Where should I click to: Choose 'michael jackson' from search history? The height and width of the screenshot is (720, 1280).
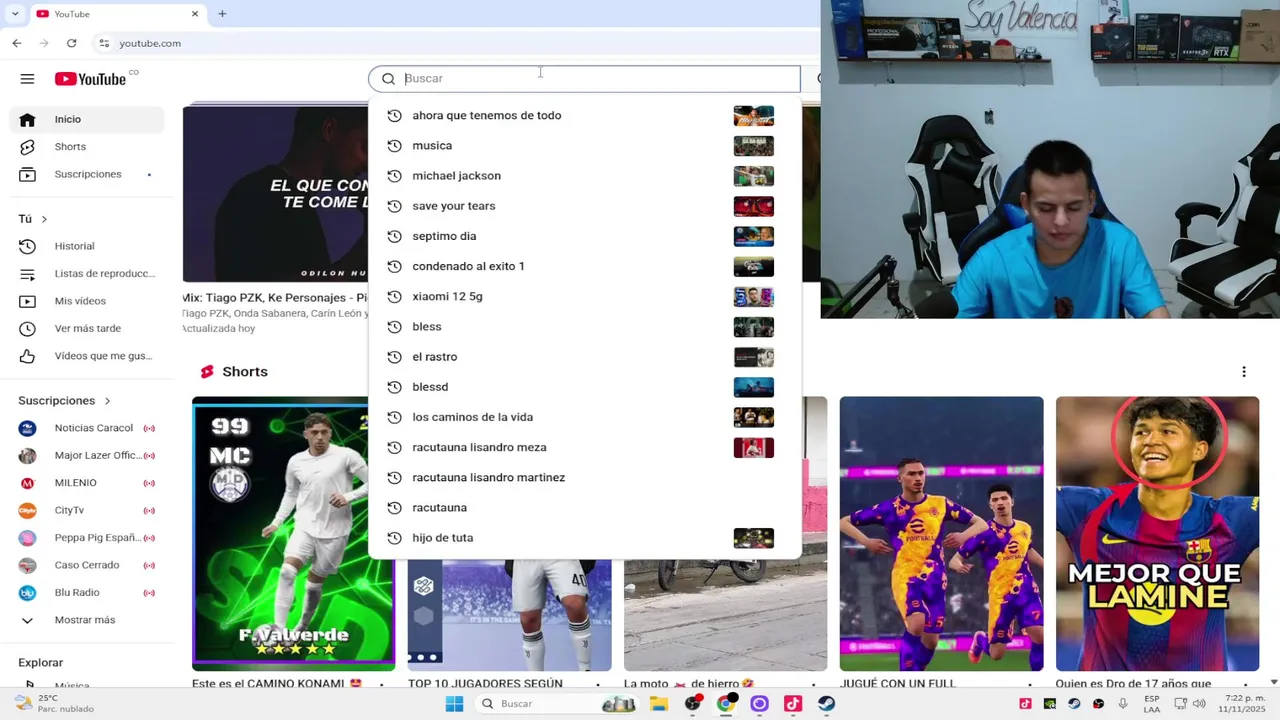point(584,176)
